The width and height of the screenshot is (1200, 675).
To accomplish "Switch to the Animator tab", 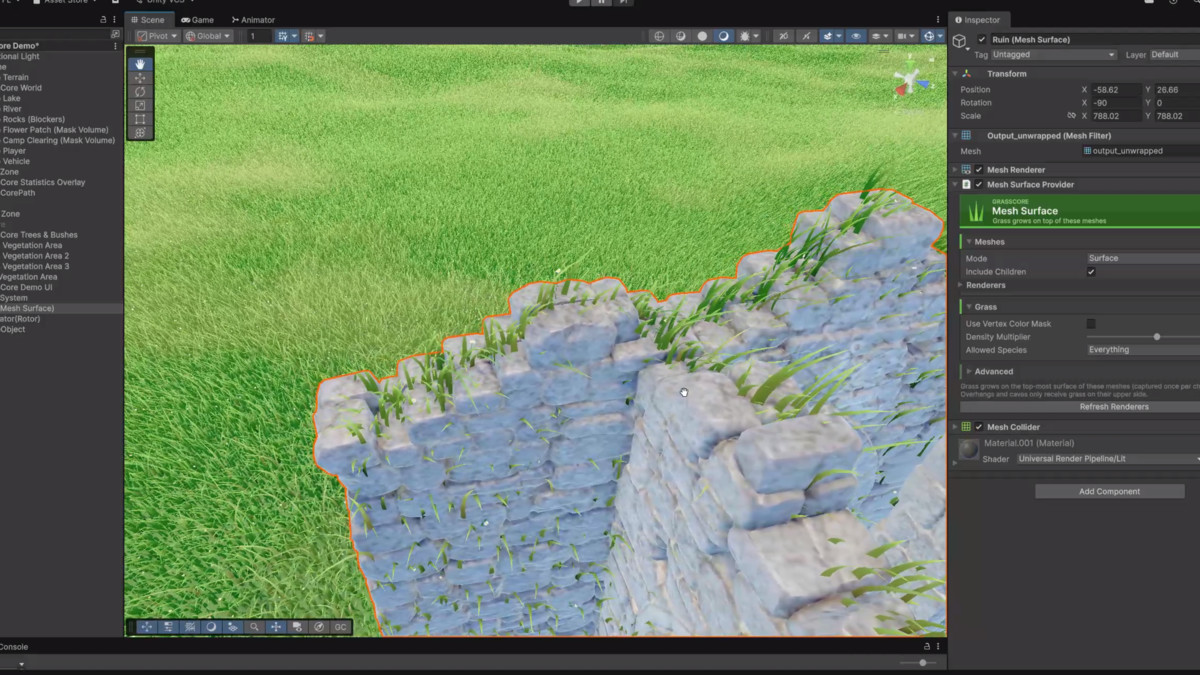I will click(253, 20).
